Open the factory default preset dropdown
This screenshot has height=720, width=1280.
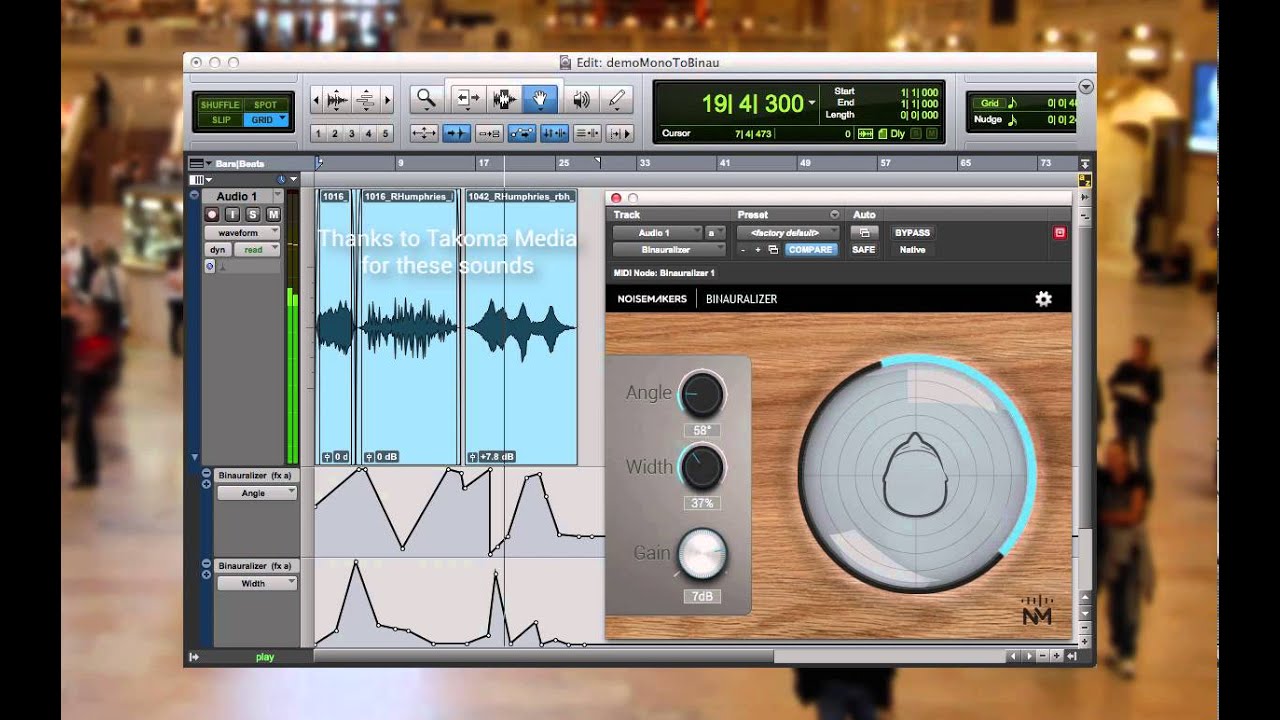point(788,232)
